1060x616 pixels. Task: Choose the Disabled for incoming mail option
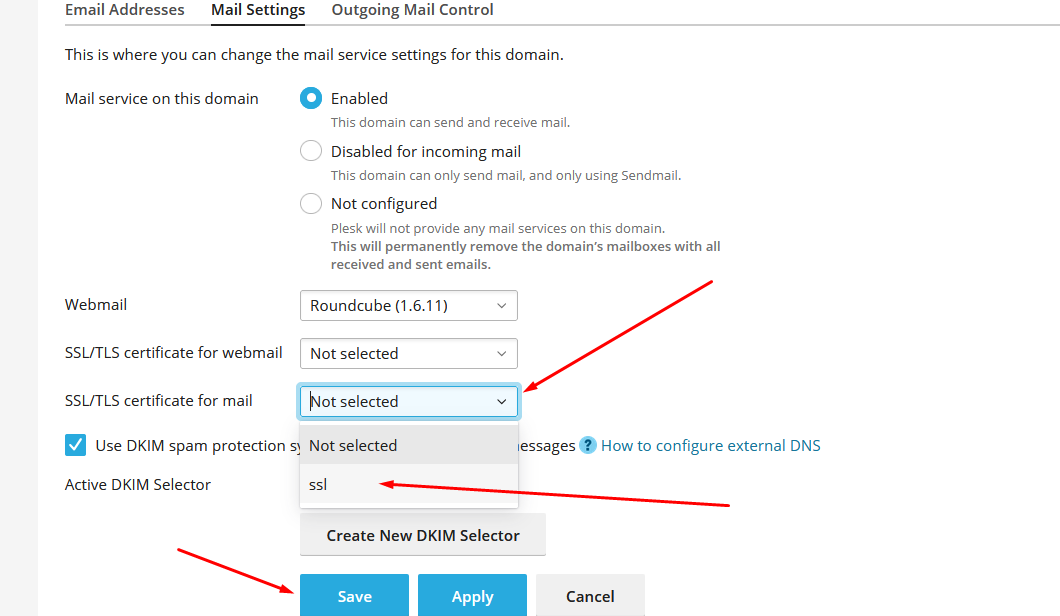coord(311,152)
